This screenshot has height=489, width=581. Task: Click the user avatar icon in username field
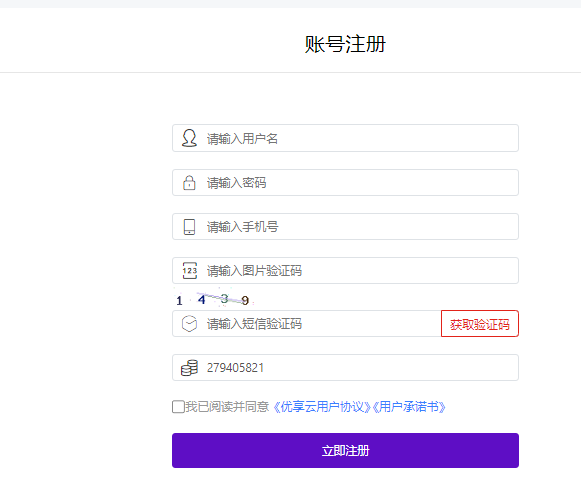coord(189,138)
